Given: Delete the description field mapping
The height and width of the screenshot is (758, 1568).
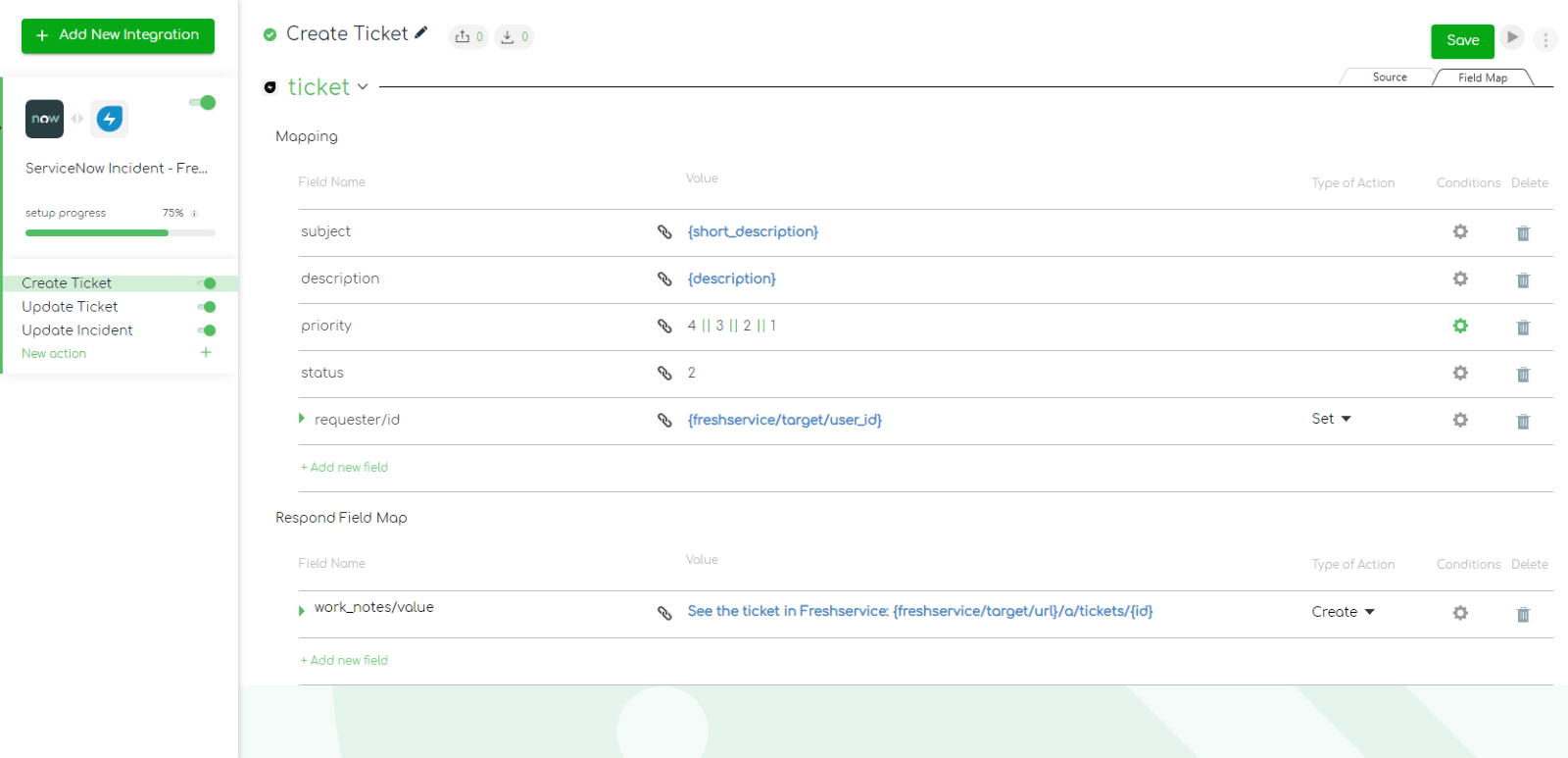Looking at the screenshot, I should (1523, 280).
